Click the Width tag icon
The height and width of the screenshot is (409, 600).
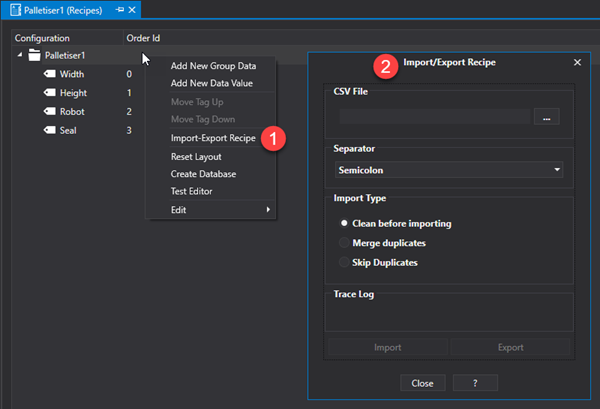click(49, 74)
